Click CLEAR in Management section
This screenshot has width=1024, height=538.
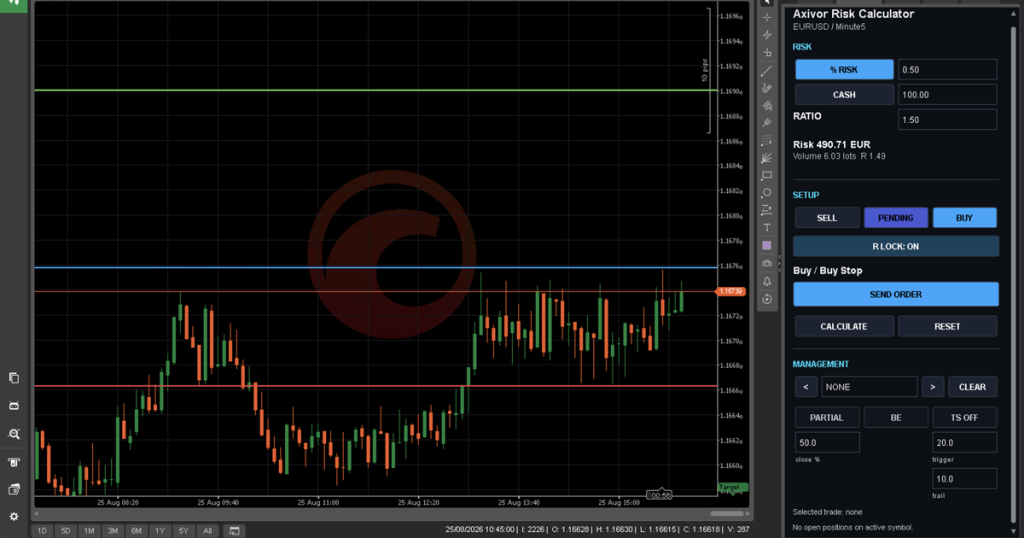tap(972, 387)
